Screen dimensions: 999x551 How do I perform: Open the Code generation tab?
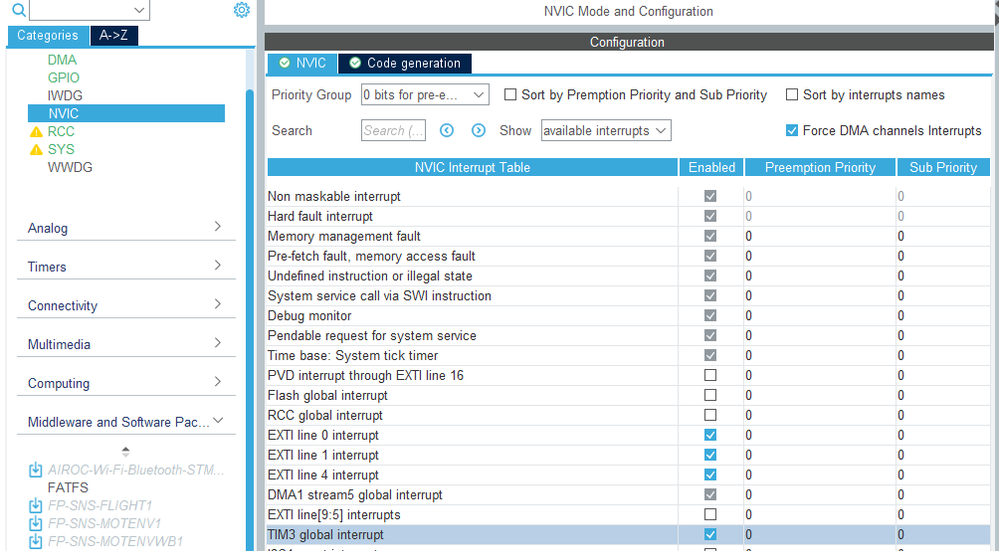[x=405, y=63]
